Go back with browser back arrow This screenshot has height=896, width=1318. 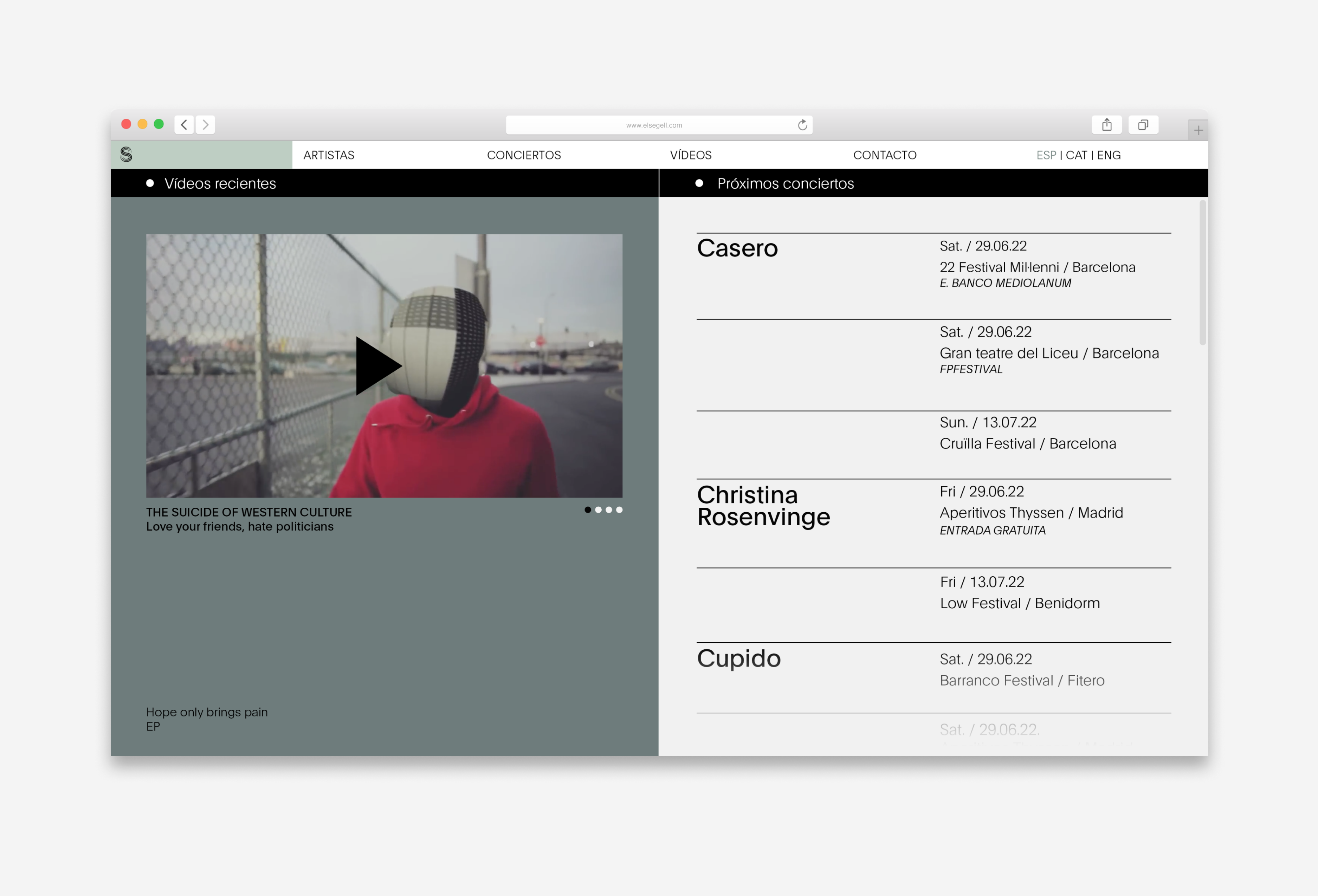tap(184, 124)
